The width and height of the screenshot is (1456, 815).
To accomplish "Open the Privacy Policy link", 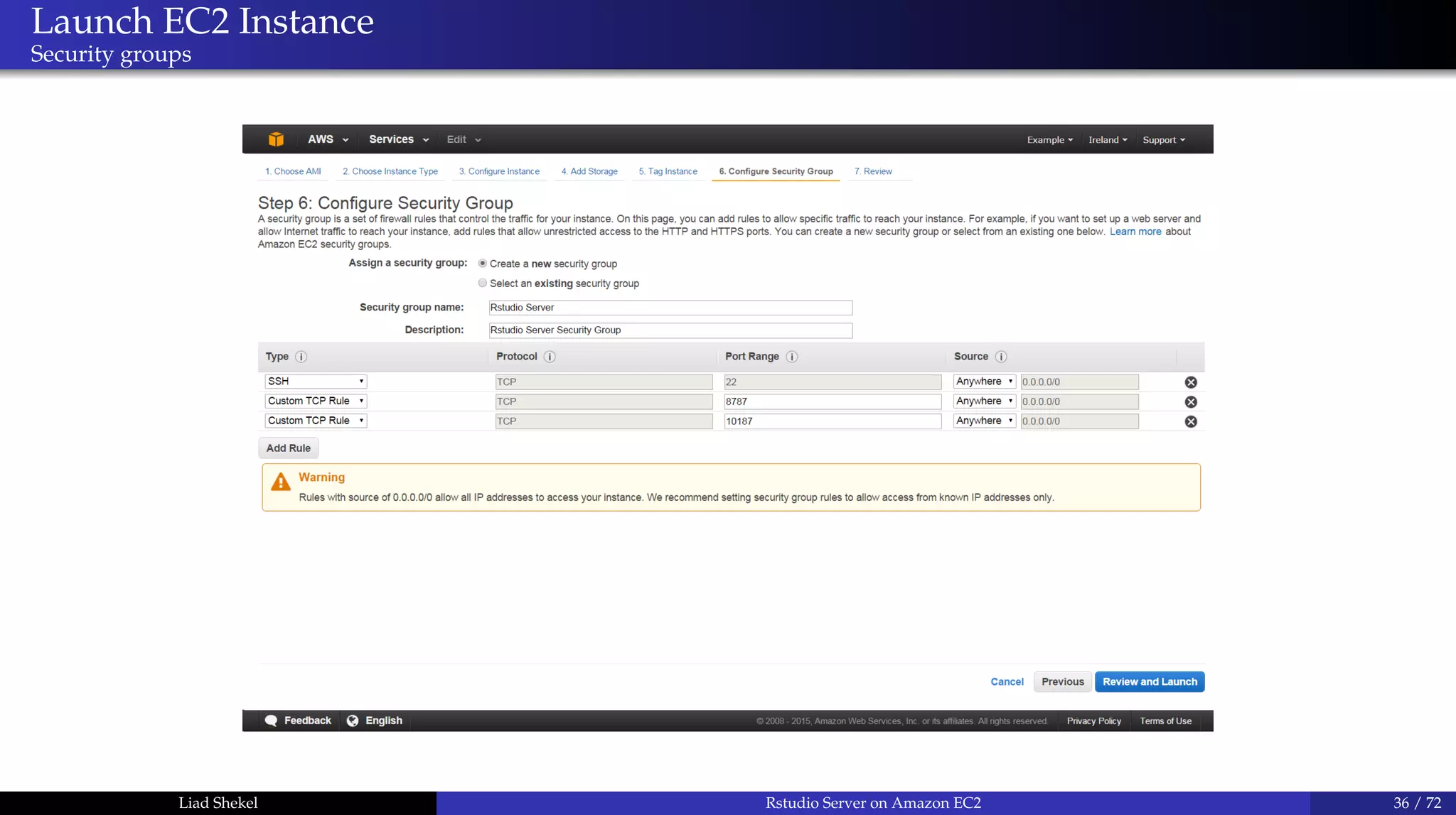I will (x=1093, y=720).
